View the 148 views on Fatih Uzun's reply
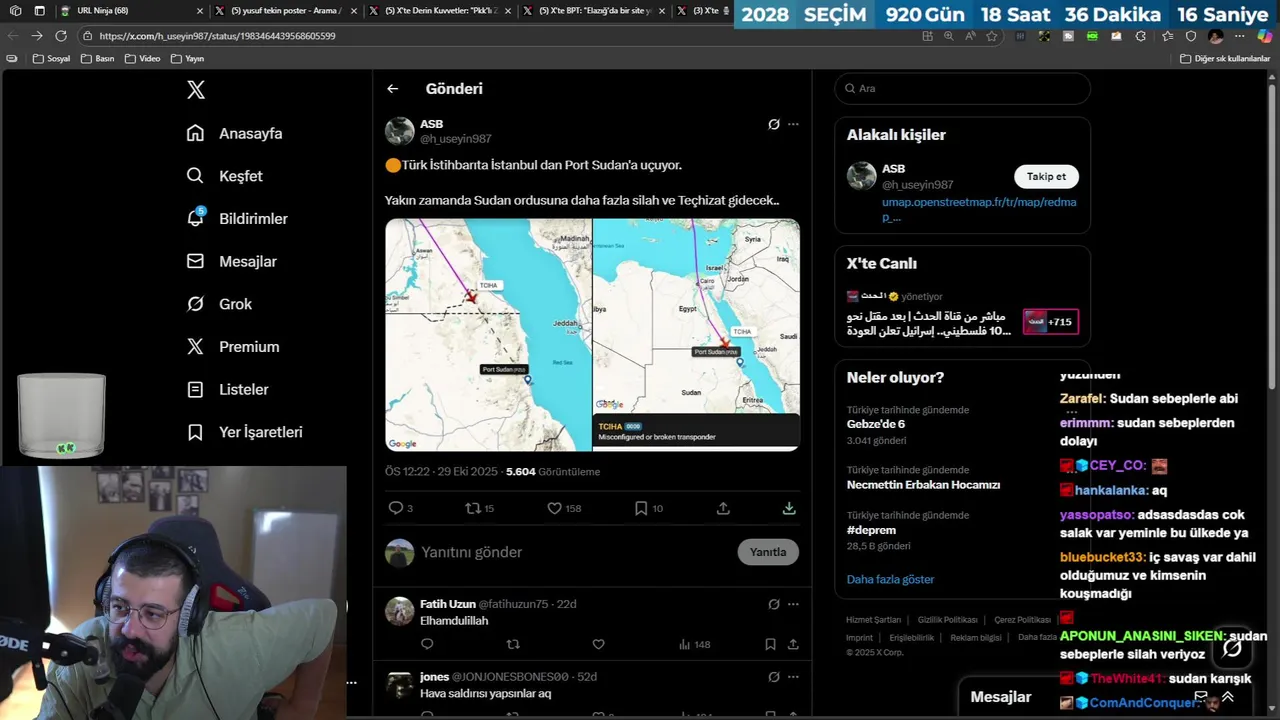 pyautogui.click(x=694, y=644)
